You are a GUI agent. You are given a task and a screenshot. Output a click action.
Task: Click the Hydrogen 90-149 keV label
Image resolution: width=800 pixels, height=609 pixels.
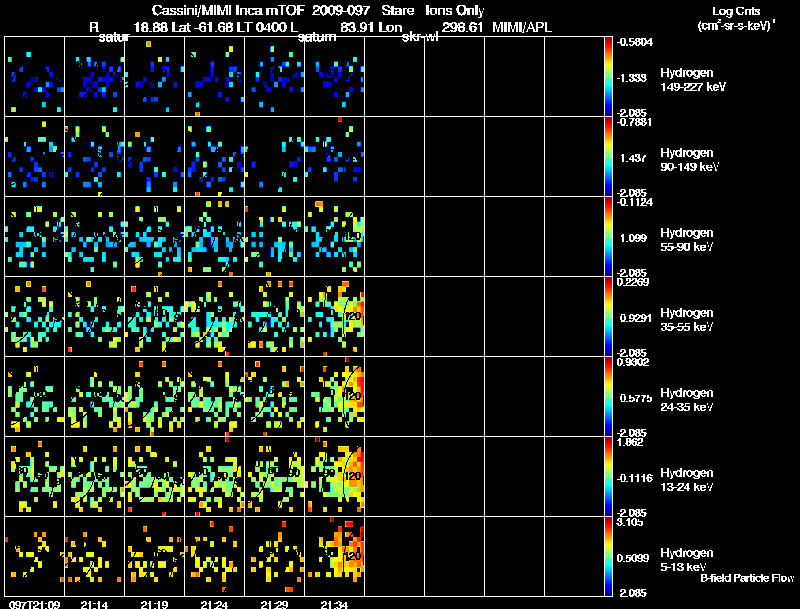point(689,160)
